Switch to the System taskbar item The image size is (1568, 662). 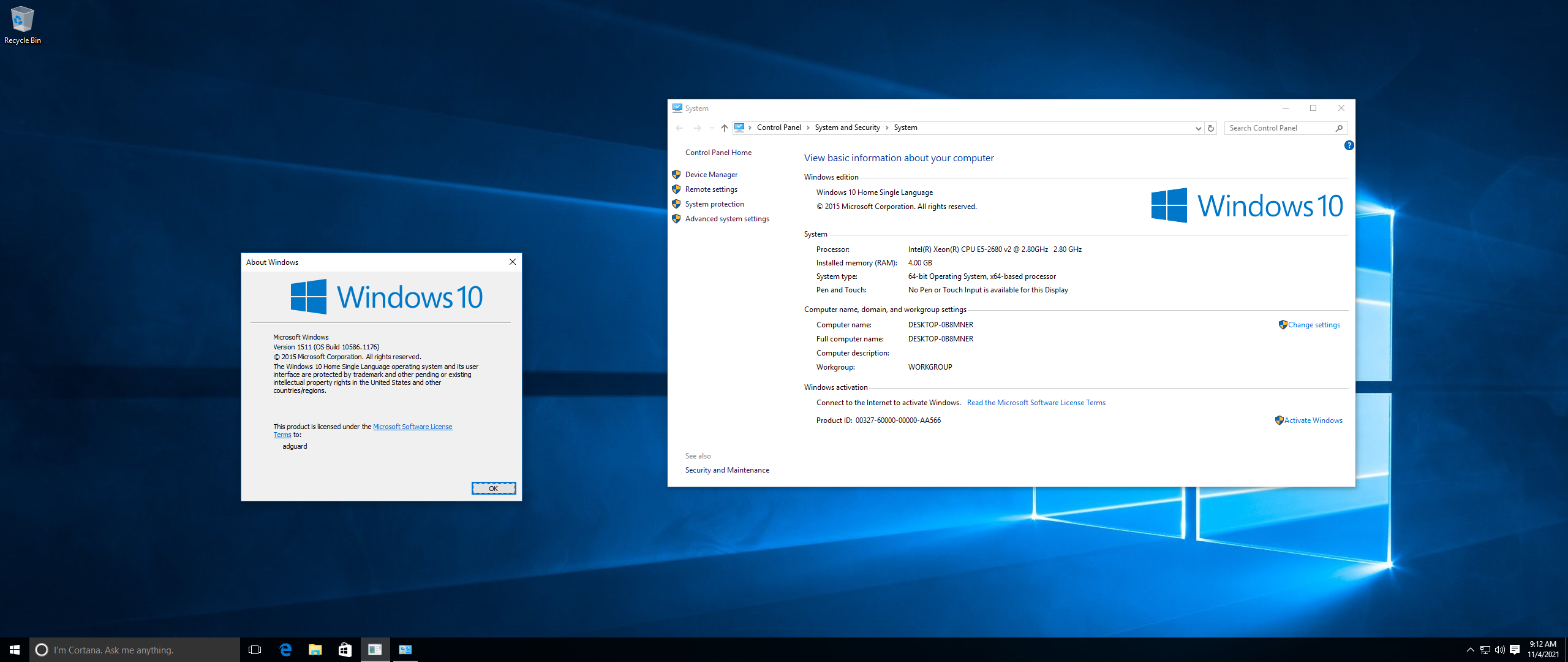coord(405,650)
